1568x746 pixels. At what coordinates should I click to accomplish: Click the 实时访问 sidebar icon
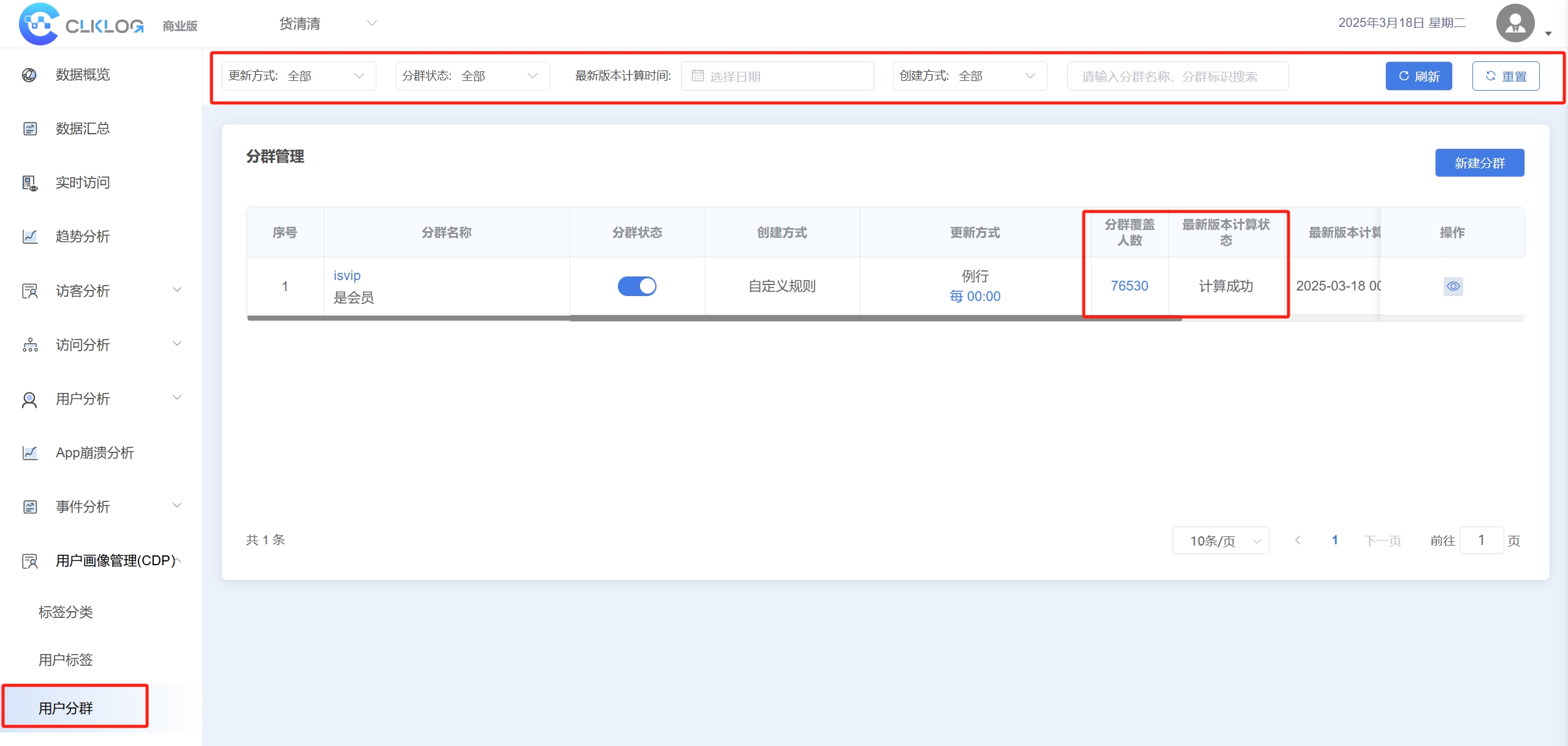(29, 183)
